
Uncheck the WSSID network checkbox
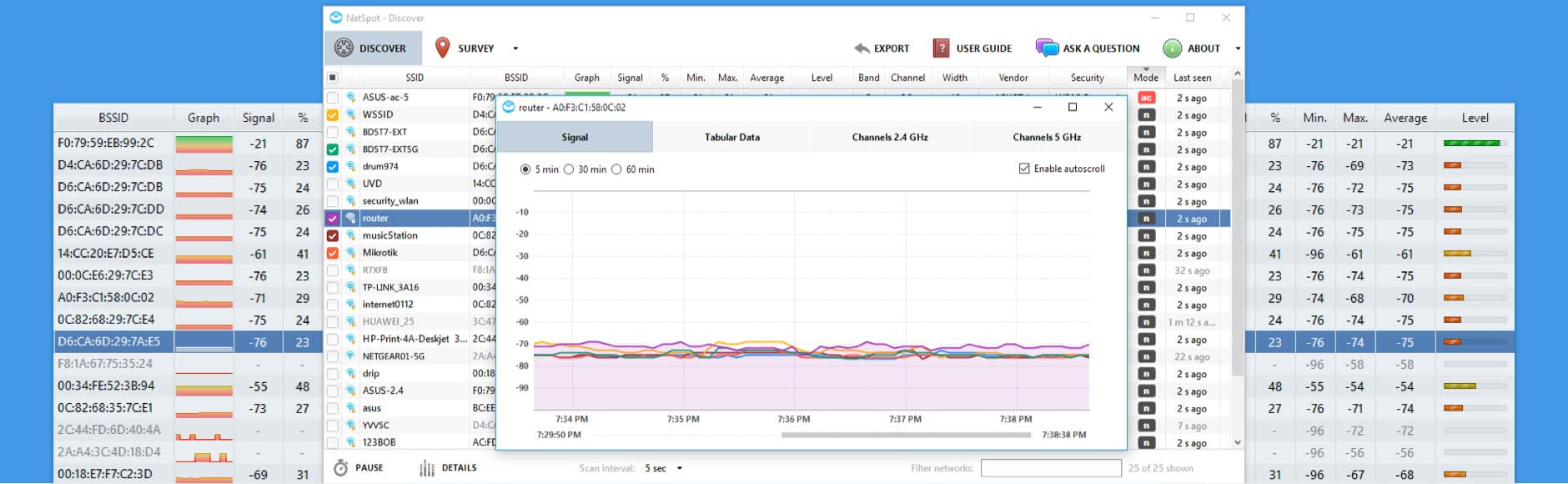[x=333, y=114]
